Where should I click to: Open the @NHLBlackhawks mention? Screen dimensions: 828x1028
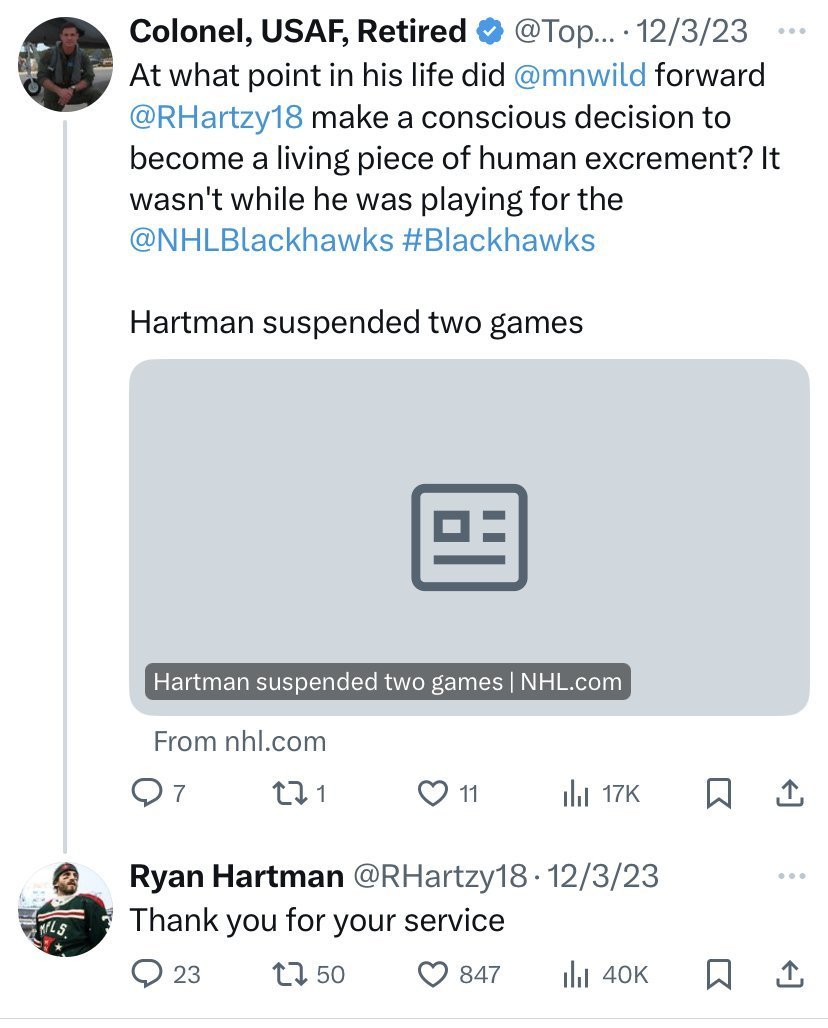click(261, 240)
